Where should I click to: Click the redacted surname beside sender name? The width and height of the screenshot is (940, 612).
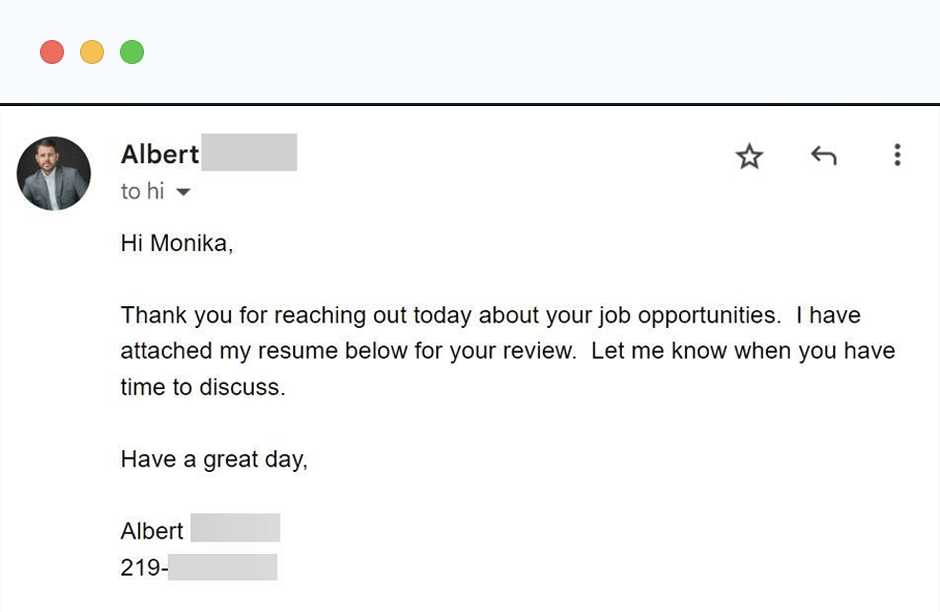coord(249,153)
